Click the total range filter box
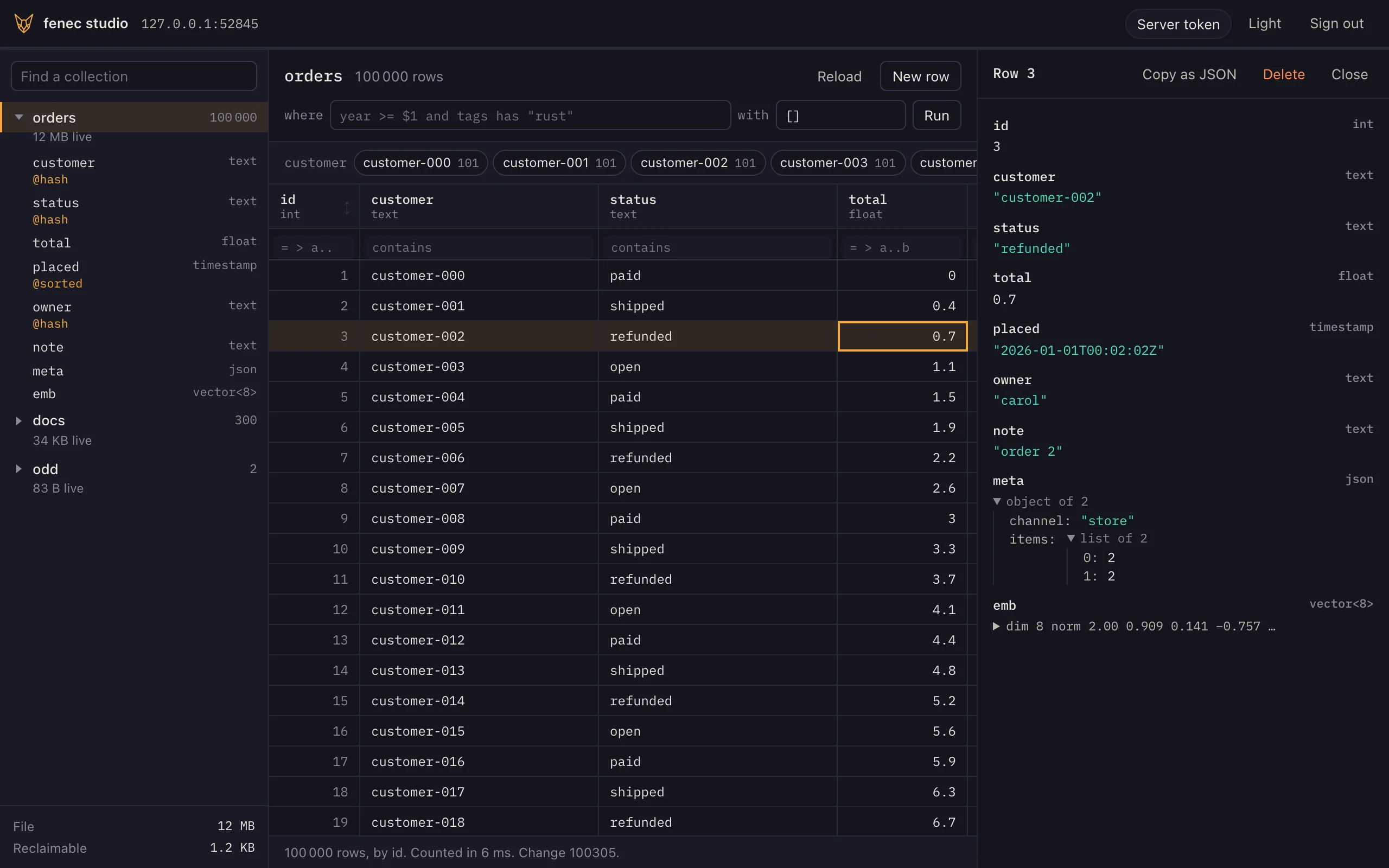 click(x=902, y=247)
